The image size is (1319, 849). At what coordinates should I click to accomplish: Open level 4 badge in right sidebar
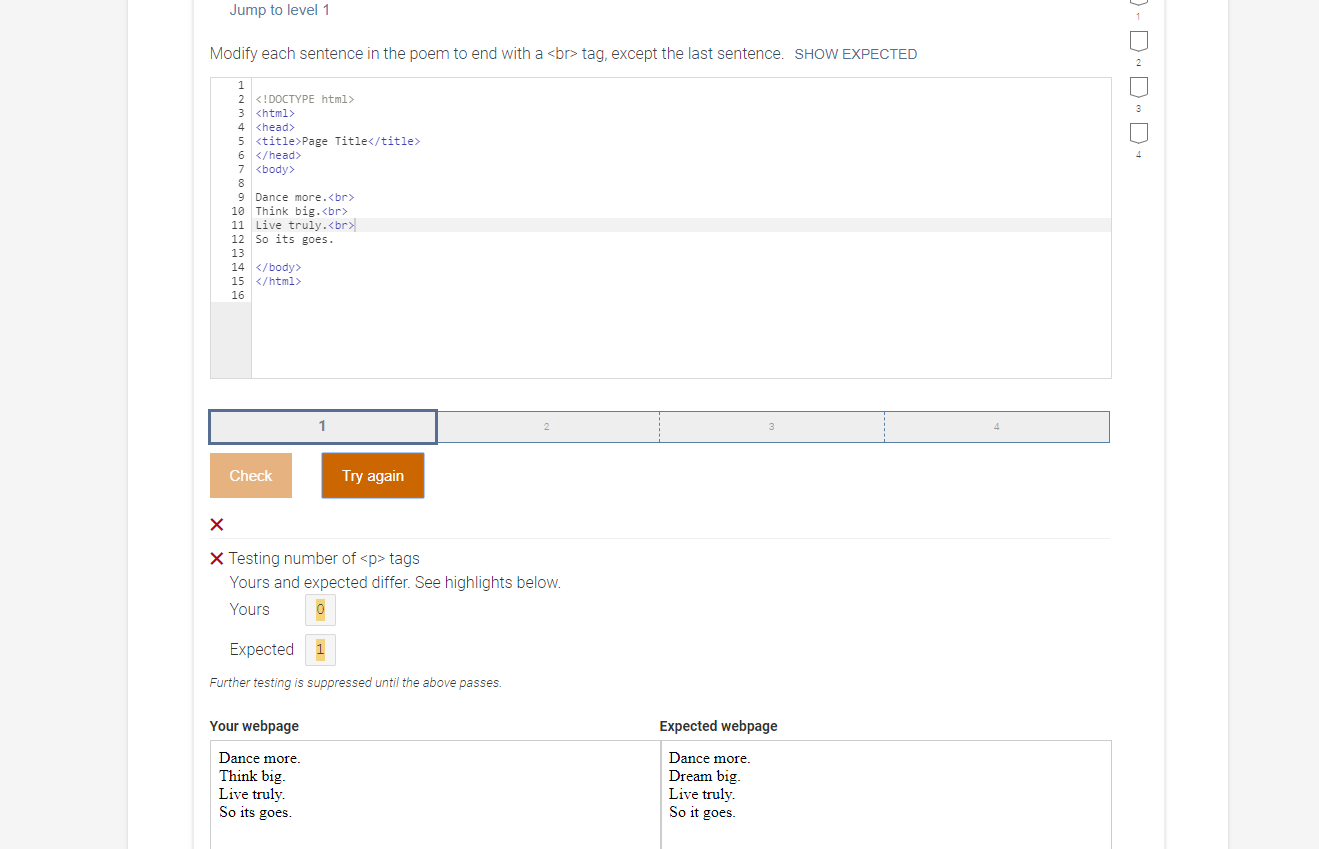click(x=1138, y=133)
